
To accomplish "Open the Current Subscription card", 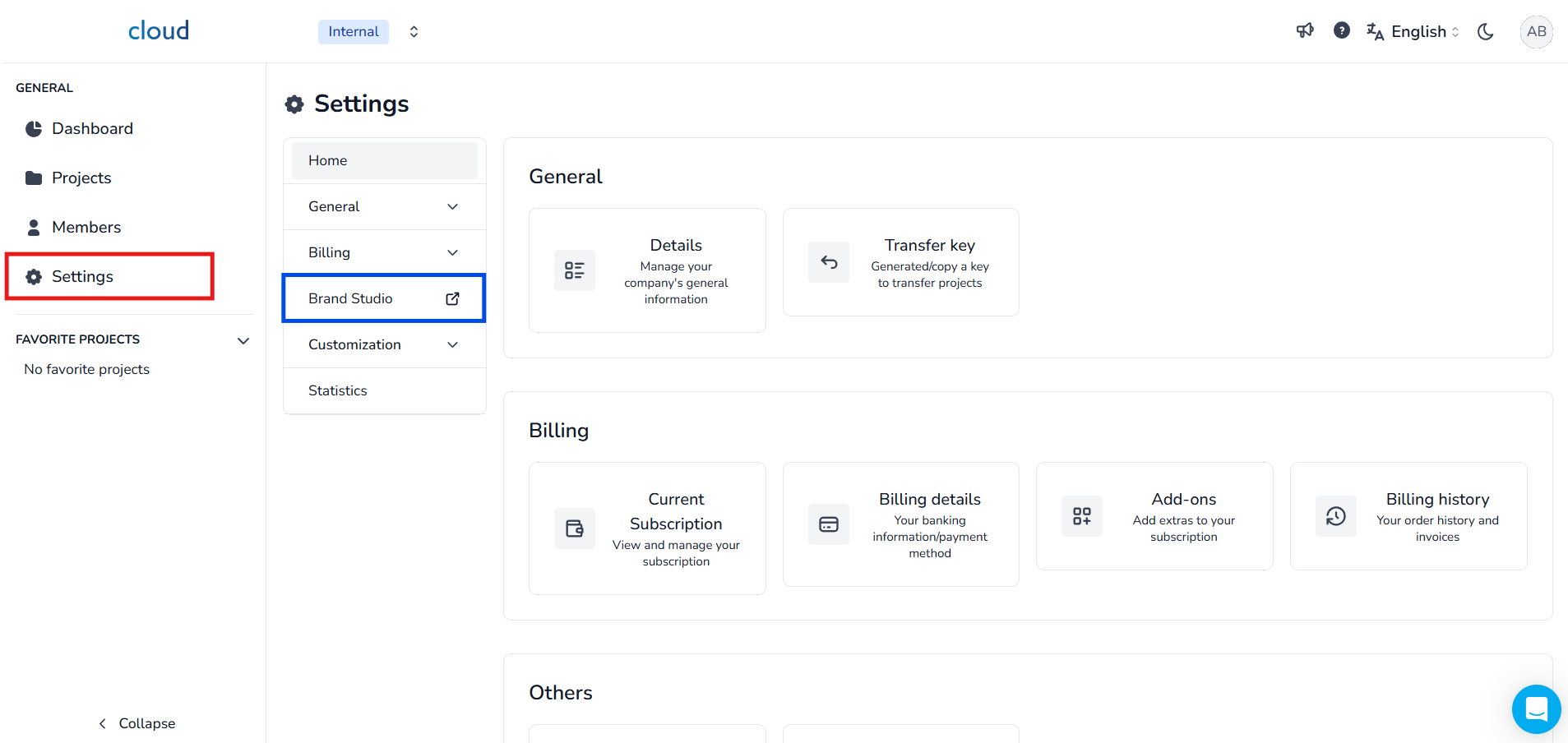I will coord(647,528).
